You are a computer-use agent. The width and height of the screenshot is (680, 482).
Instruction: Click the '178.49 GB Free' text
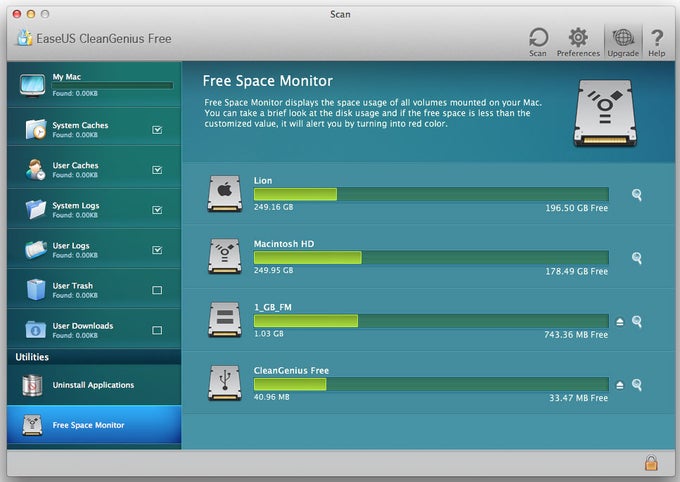click(576, 272)
